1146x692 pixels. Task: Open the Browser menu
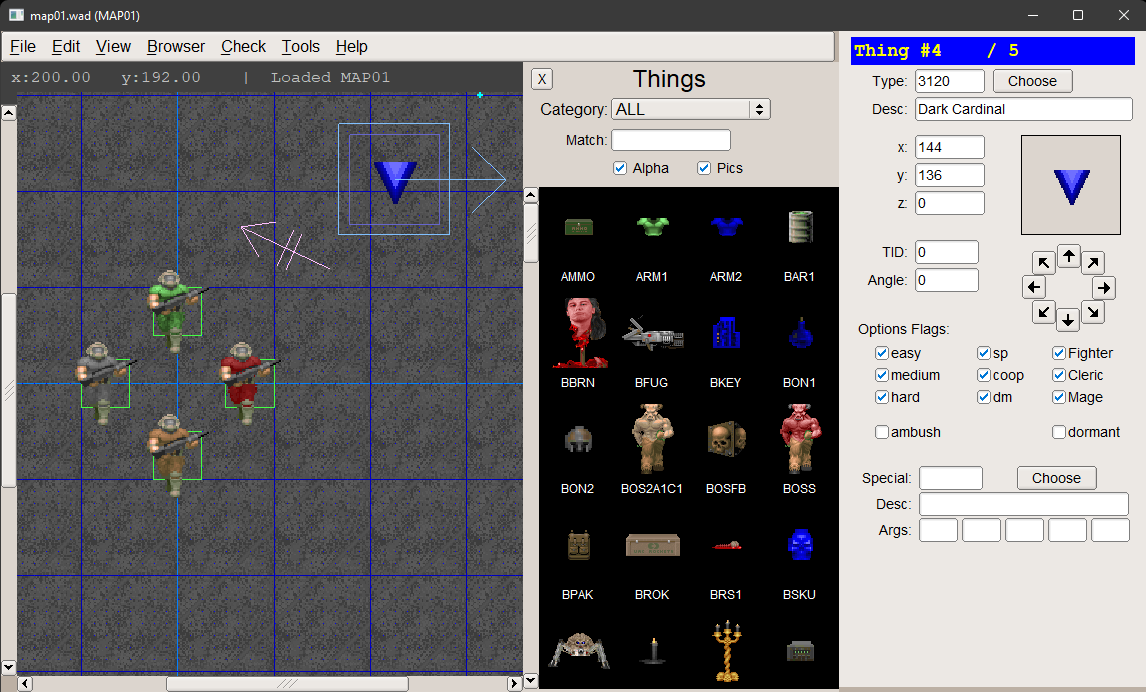pyautogui.click(x=176, y=47)
